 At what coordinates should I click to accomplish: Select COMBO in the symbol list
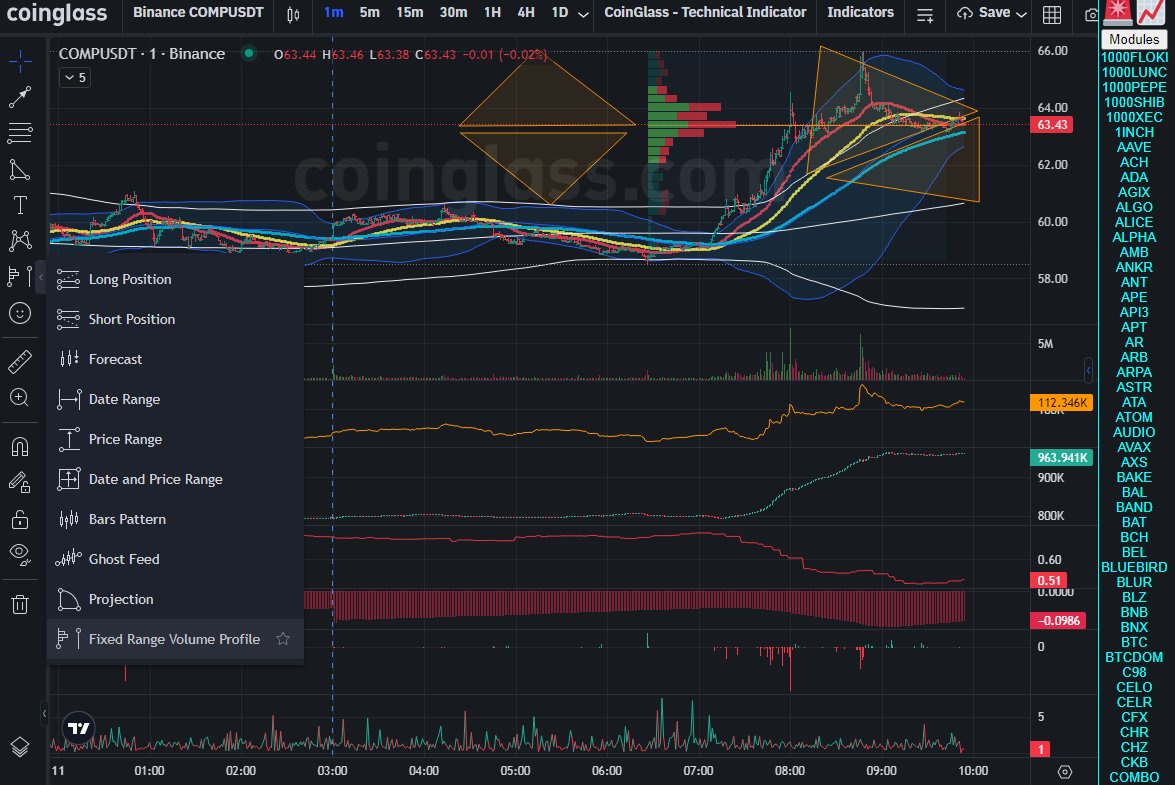pyautogui.click(x=1134, y=777)
